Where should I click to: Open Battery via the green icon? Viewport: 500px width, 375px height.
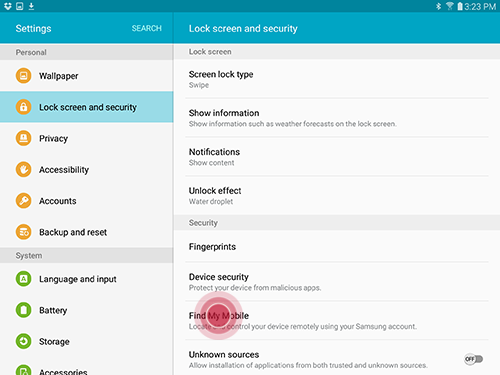pyautogui.click(x=23, y=310)
